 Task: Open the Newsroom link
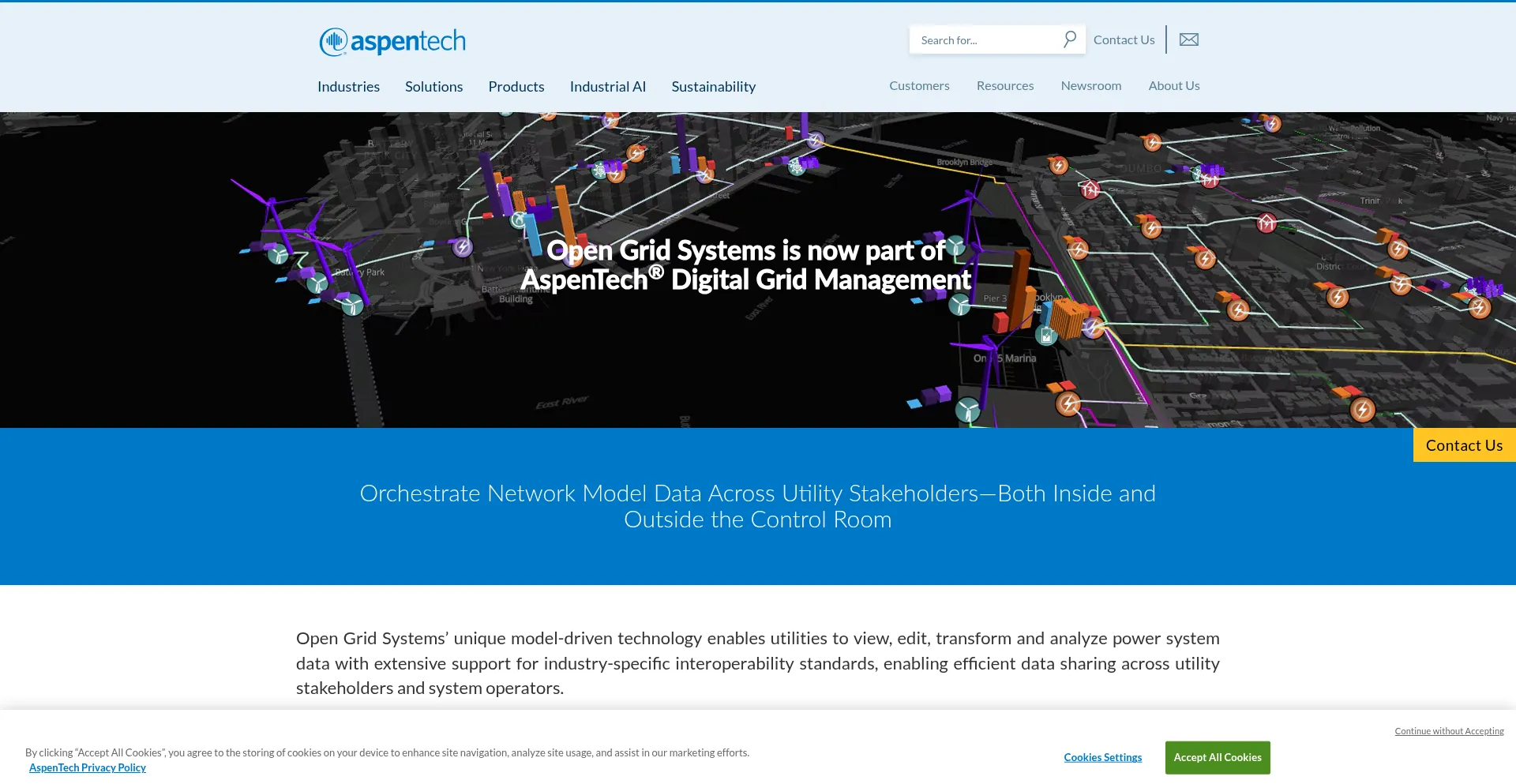pyautogui.click(x=1090, y=86)
